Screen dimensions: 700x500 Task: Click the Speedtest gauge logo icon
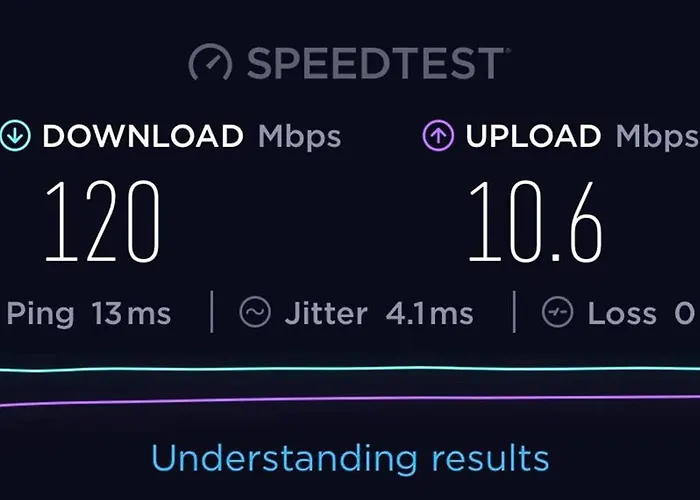[x=210, y=62]
